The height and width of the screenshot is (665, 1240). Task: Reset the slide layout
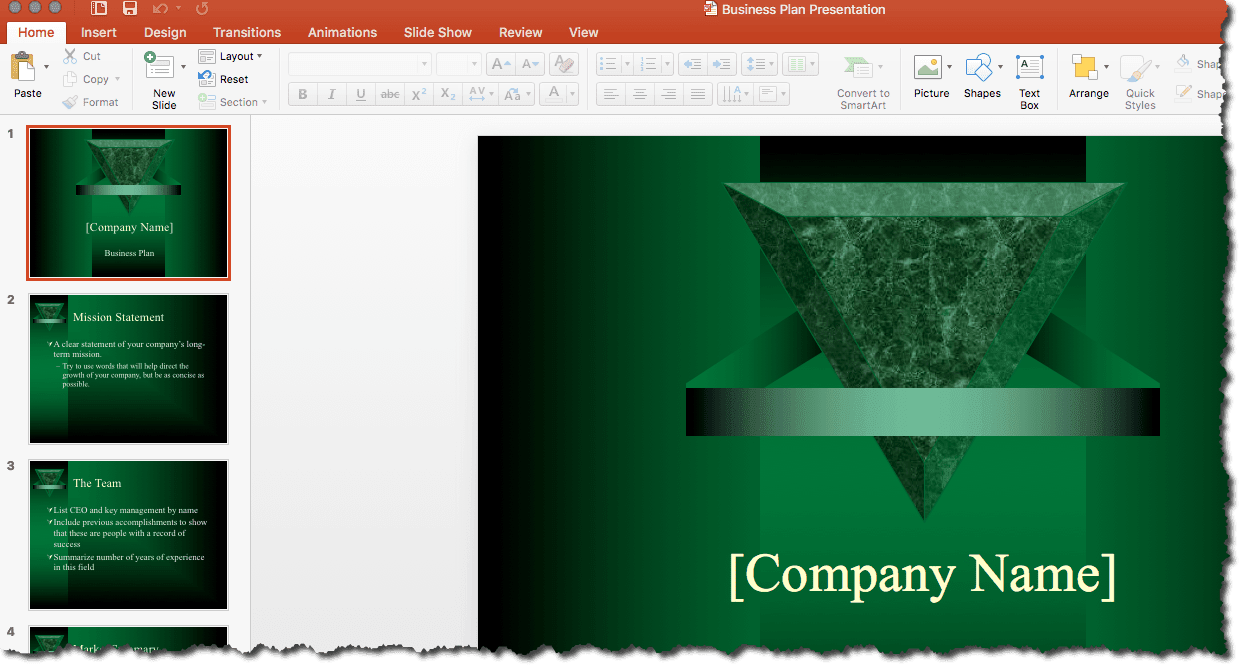point(223,79)
